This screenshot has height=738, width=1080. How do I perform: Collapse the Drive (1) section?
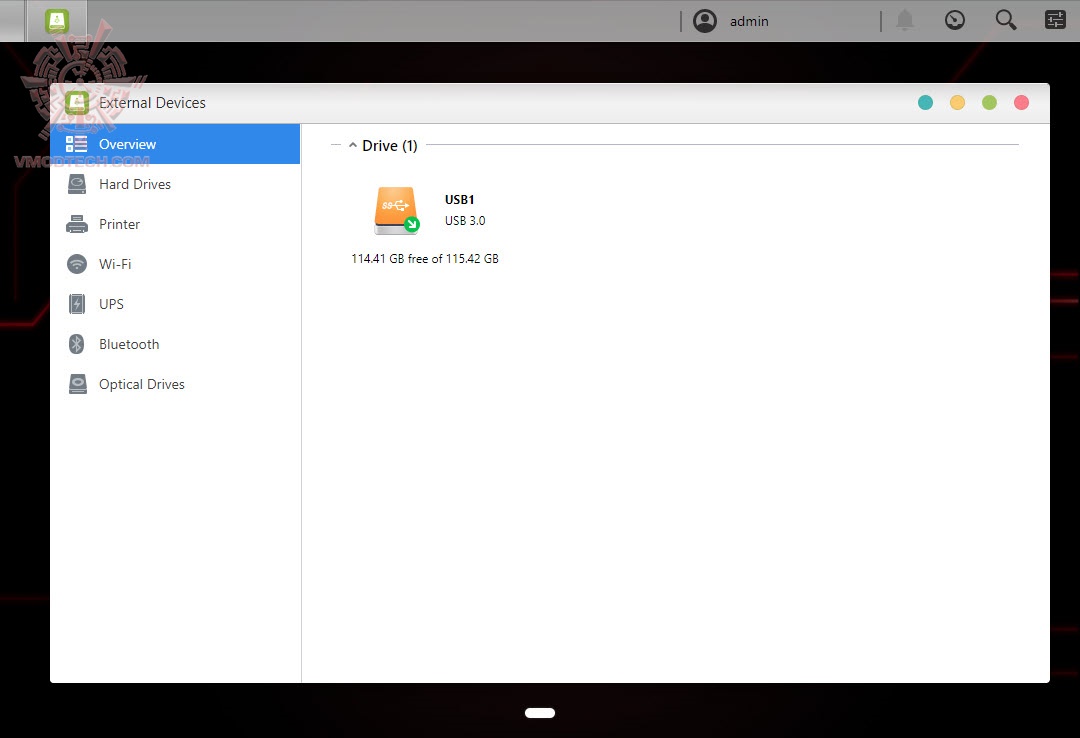point(353,145)
